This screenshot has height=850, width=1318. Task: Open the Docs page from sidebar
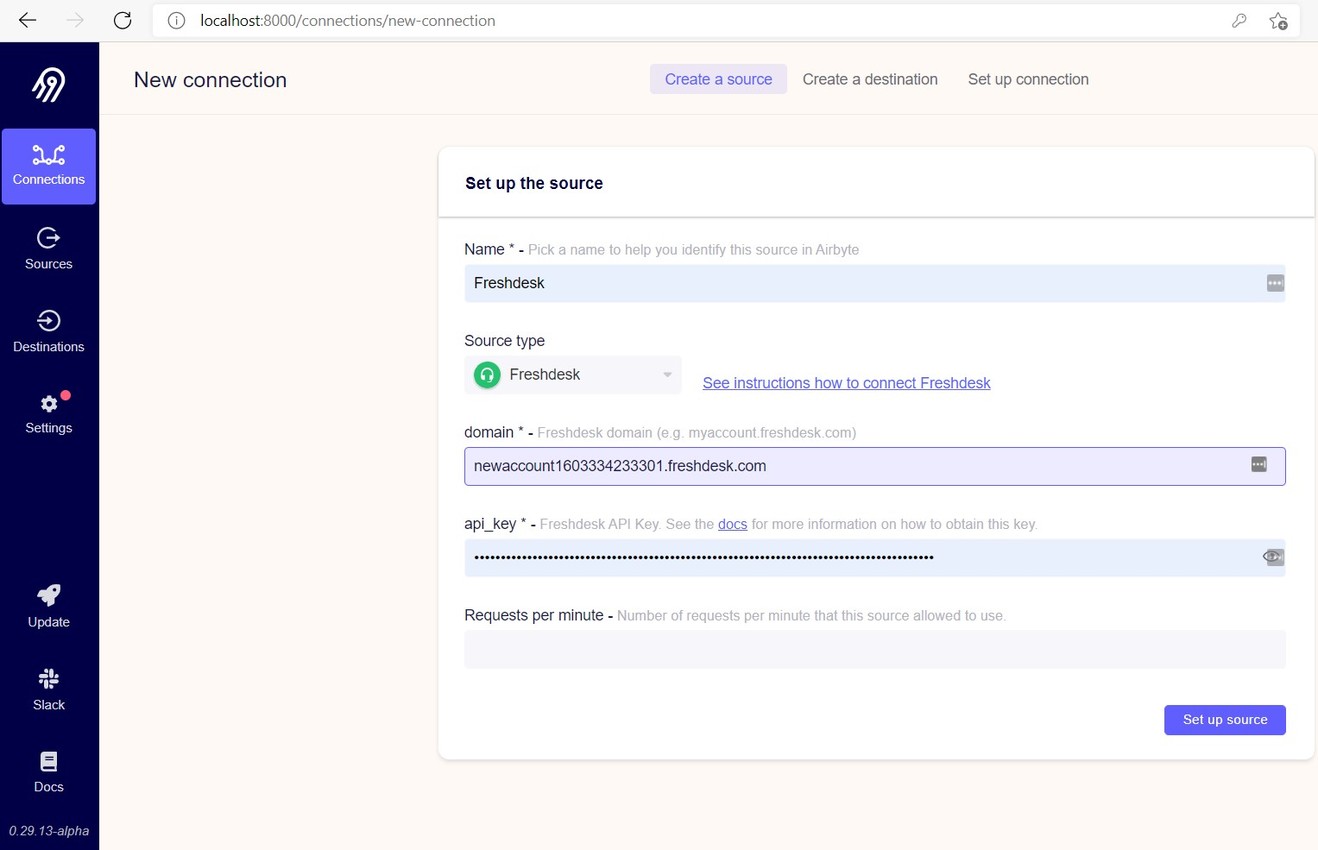coord(48,771)
